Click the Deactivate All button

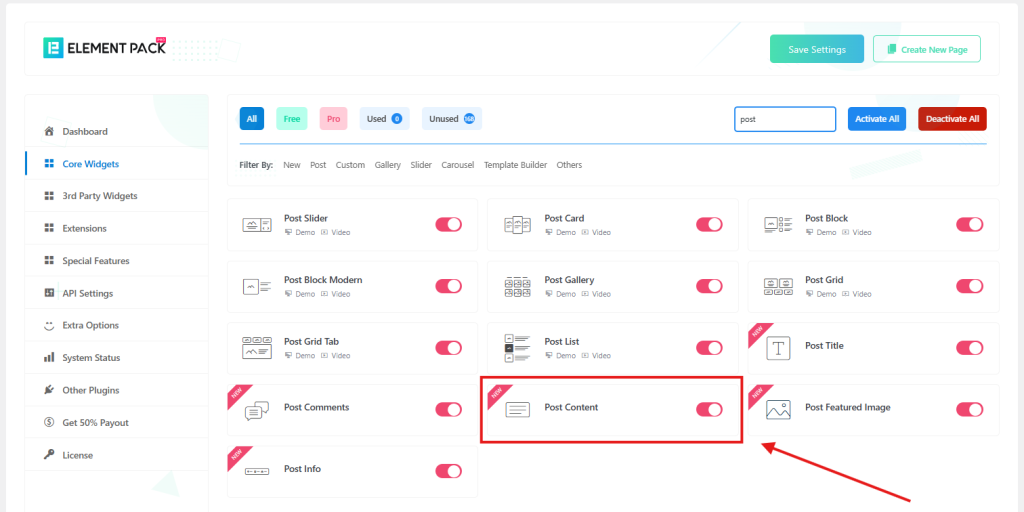tap(951, 119)
